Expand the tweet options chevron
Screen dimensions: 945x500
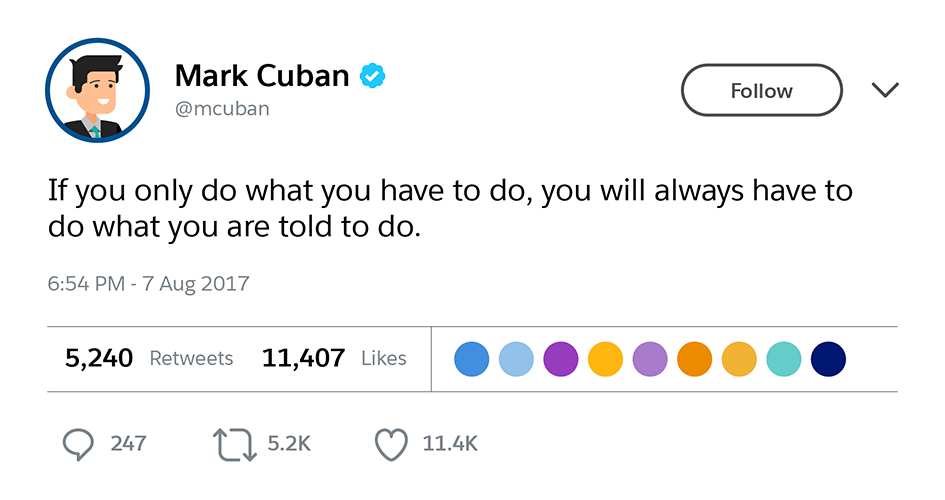[x=885, y=91]
